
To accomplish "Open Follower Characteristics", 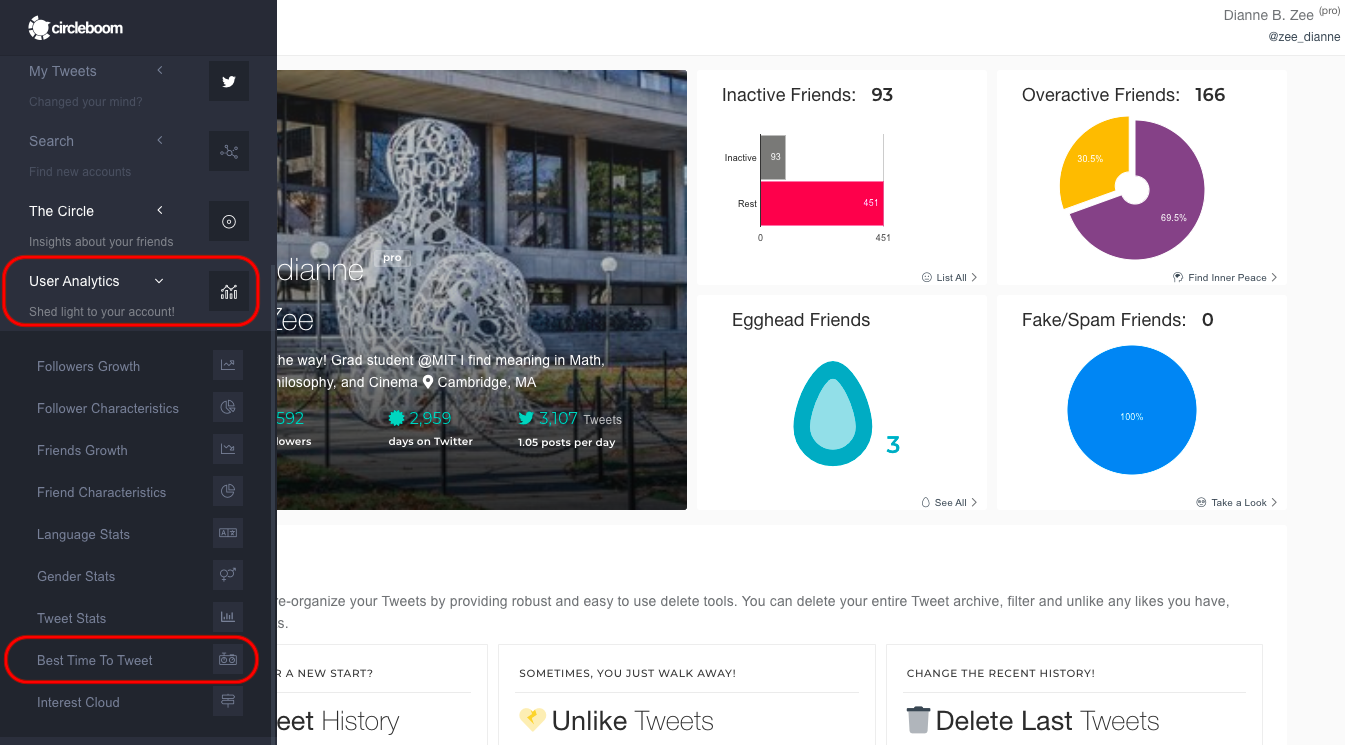I will (x=108, y=408).
